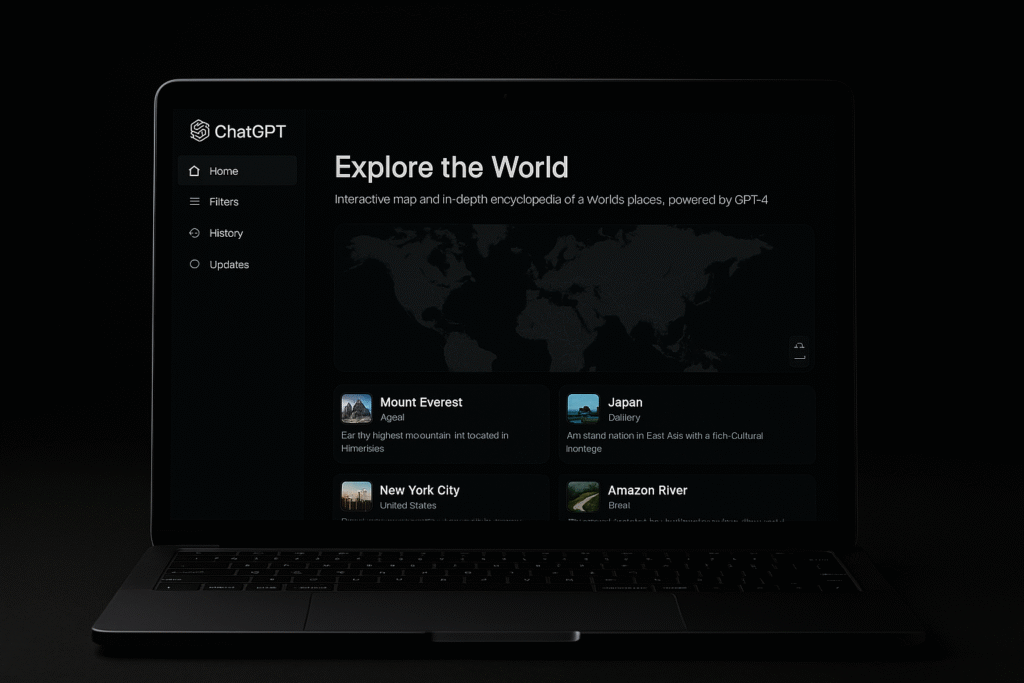Go to the History section
Screen dimensions: 1024x683
(x=226, y=233)
